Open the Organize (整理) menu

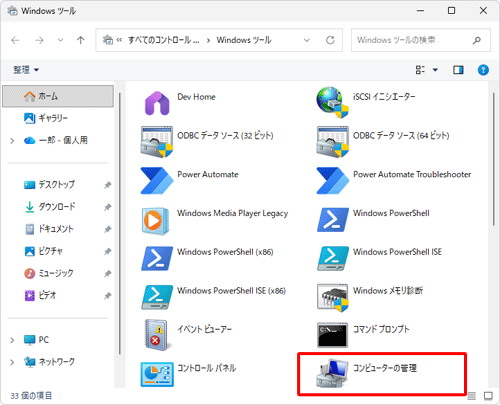coord(26,70)
